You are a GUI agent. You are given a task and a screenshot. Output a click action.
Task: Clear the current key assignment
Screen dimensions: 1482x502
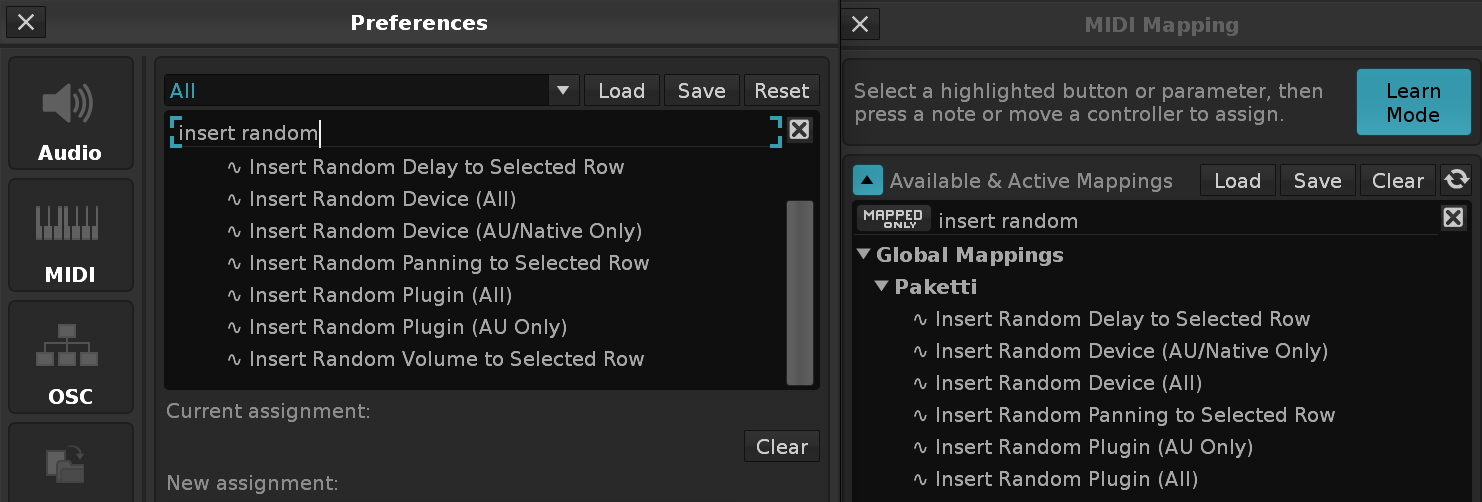(x=781, y=446)
